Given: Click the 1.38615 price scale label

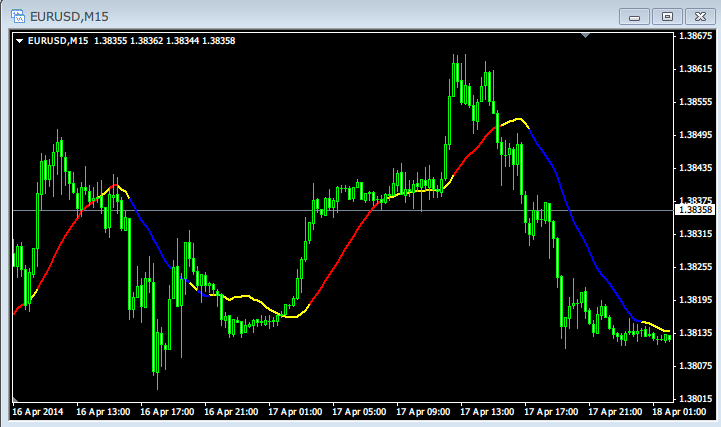Looking at the screenshot, I should pos(696,69).
